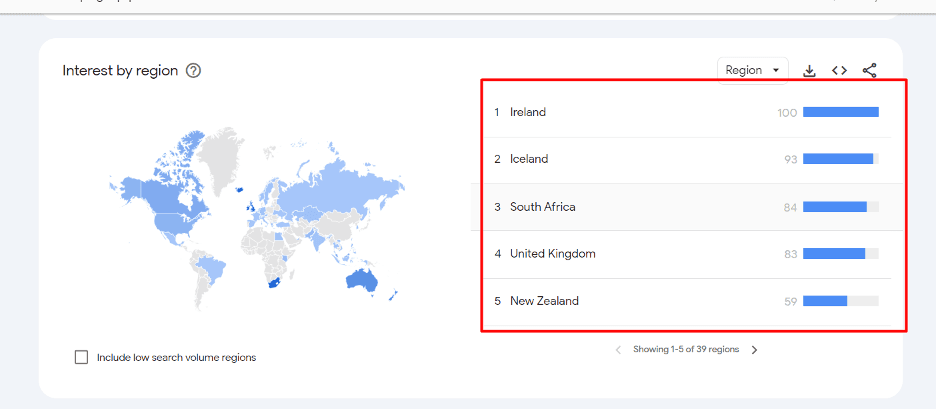This screenshot has height=410, width=936.
Task: Open the Region dropdown
Action: tap(752, 70)
